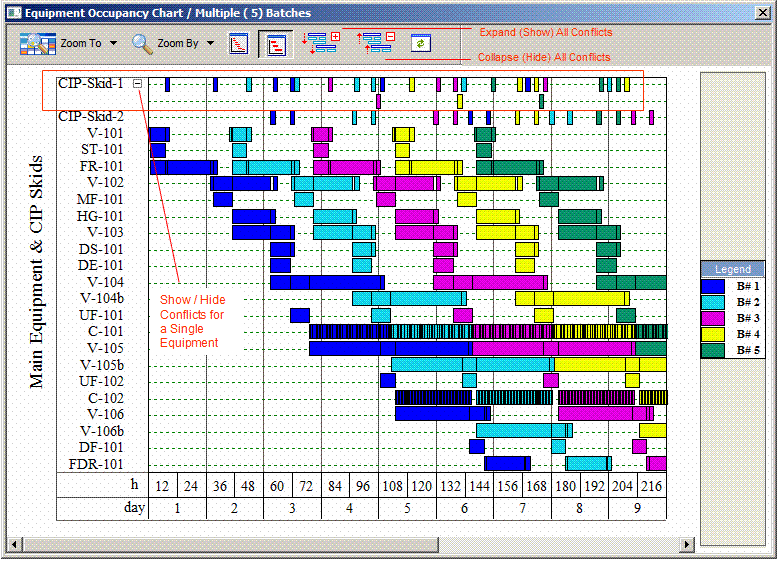Click the Zoom By magnifier icon
This screenshot has width=778, height=561.
(x=142, y=44)
